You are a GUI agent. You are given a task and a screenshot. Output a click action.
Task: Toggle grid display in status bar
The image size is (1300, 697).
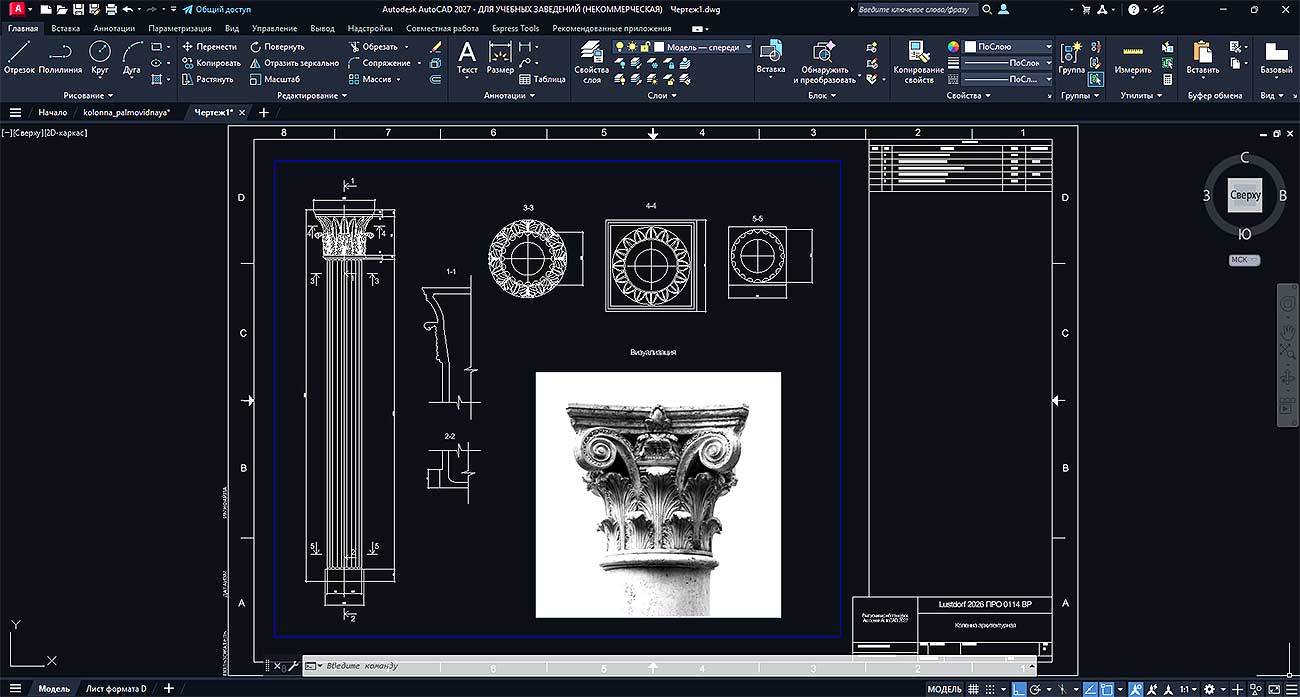973,689
